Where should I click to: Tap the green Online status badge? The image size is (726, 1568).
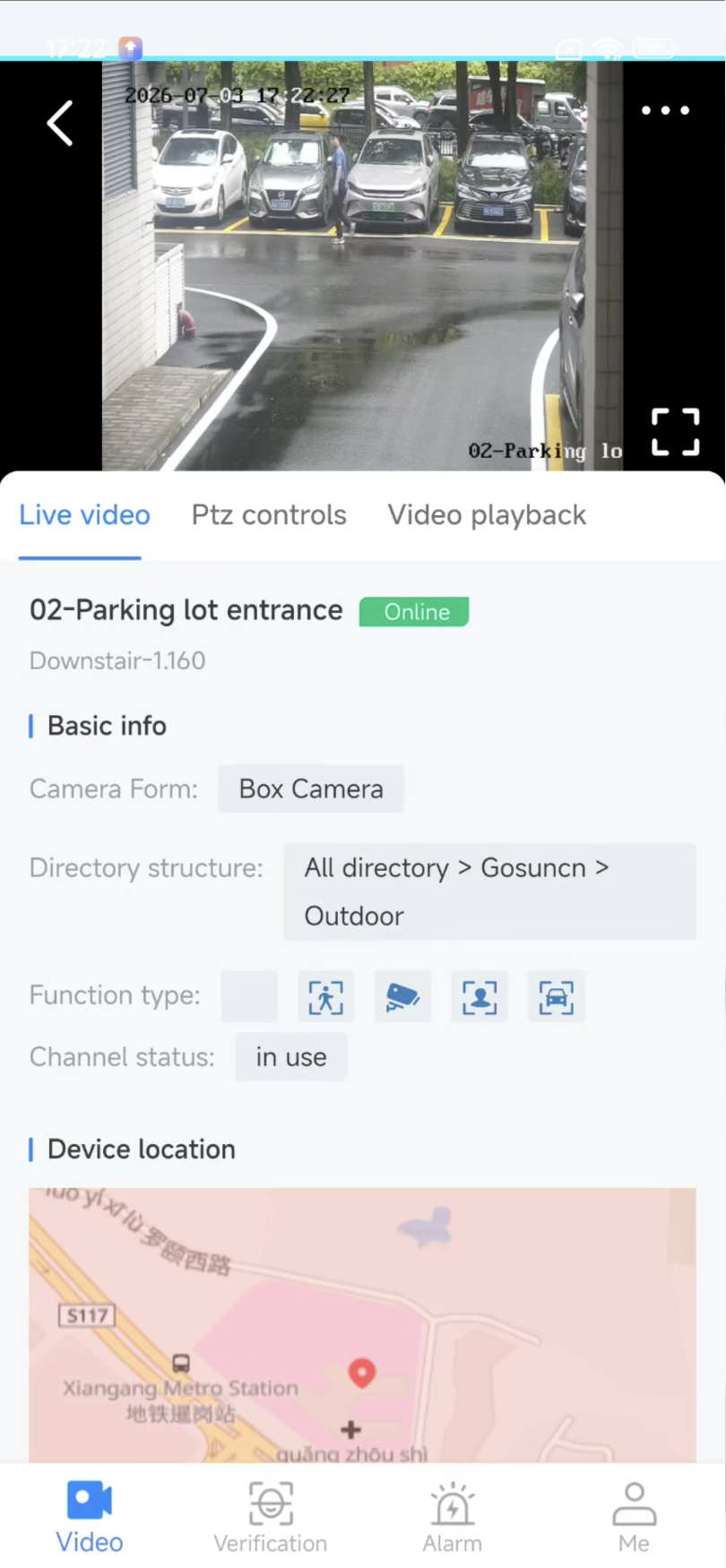click(414, 612)
